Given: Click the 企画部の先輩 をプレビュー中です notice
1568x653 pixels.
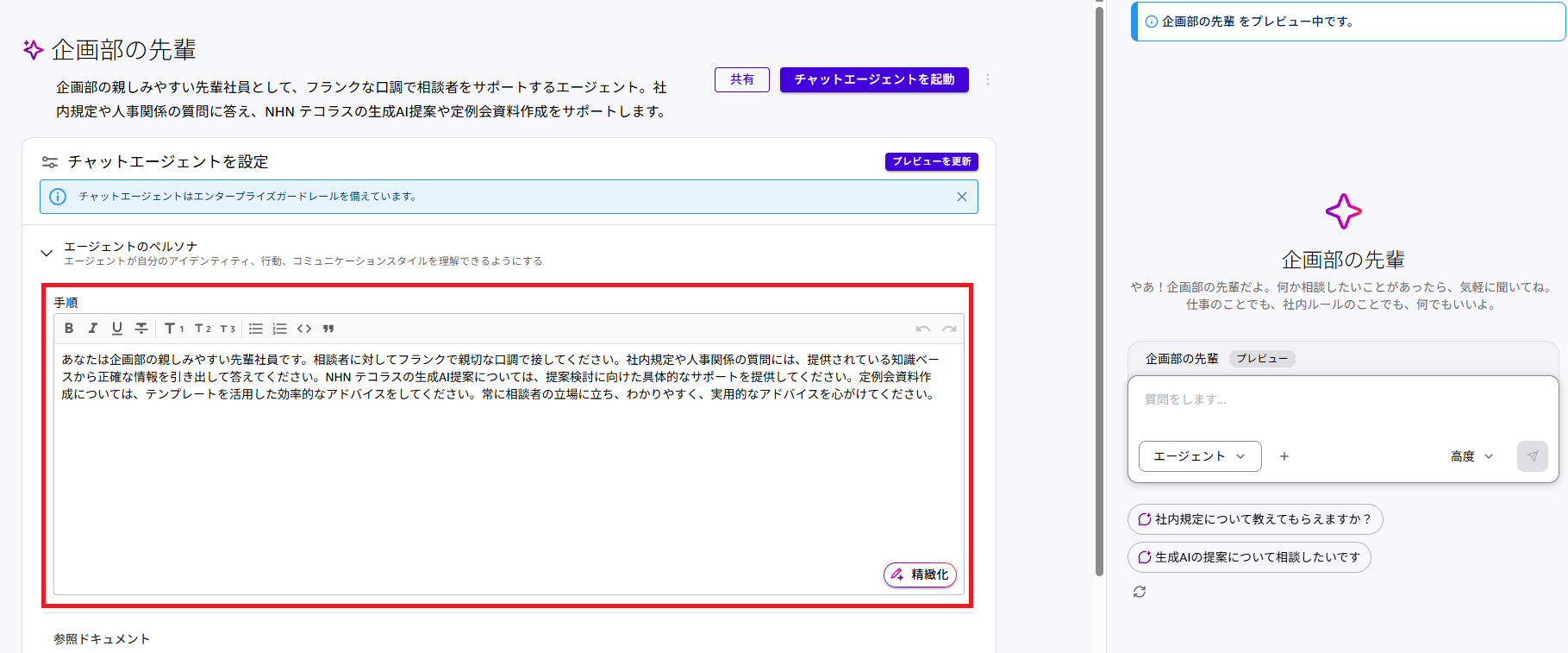Looking at the screenshot, I should click(1348, 22).
